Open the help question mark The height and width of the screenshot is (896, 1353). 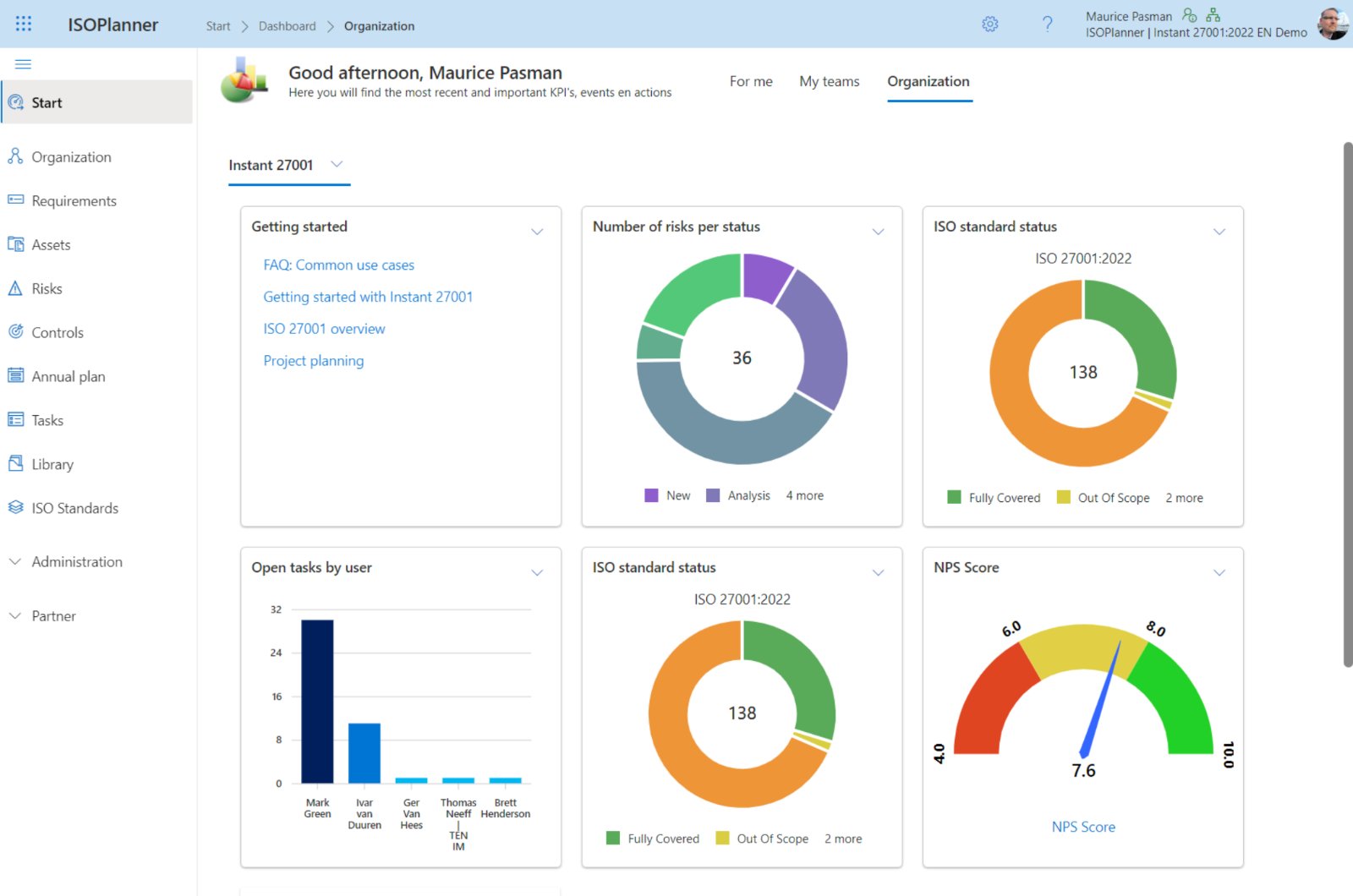1048,24
